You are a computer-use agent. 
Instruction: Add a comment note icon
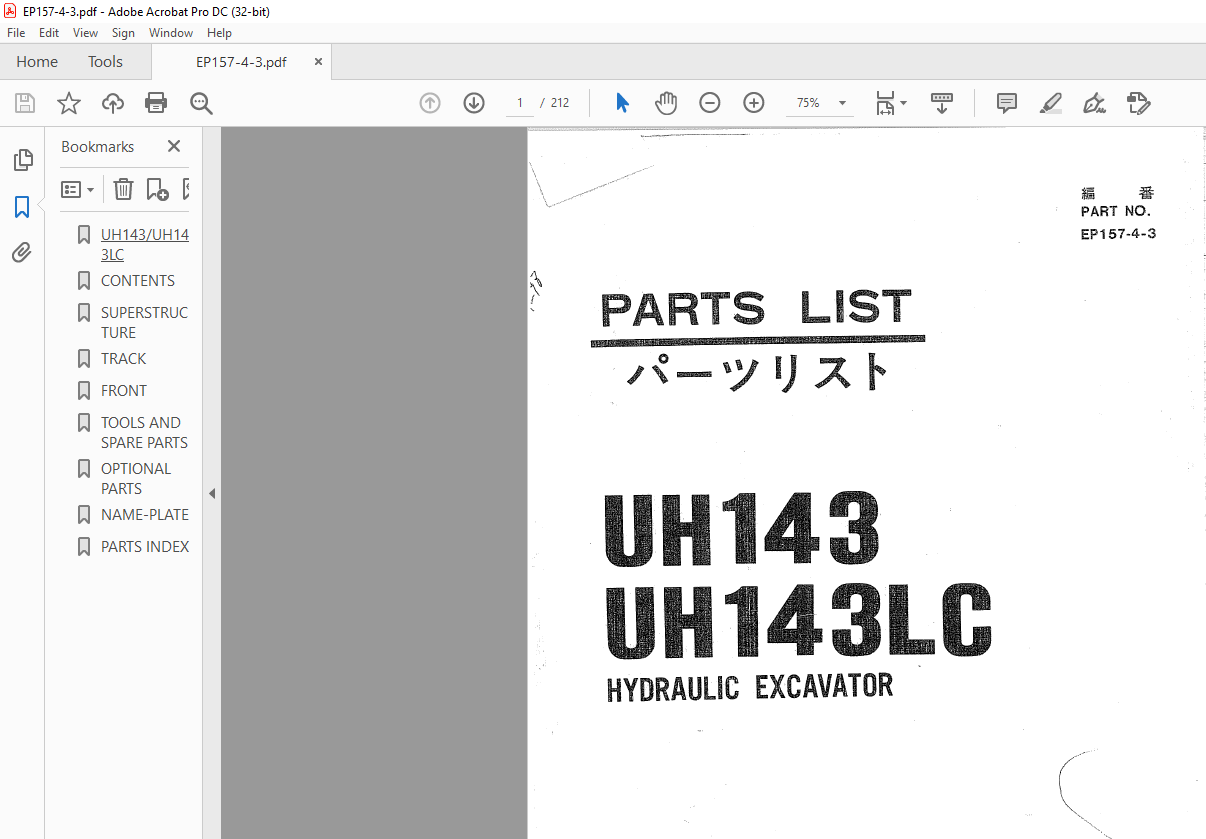[1007, 103]
